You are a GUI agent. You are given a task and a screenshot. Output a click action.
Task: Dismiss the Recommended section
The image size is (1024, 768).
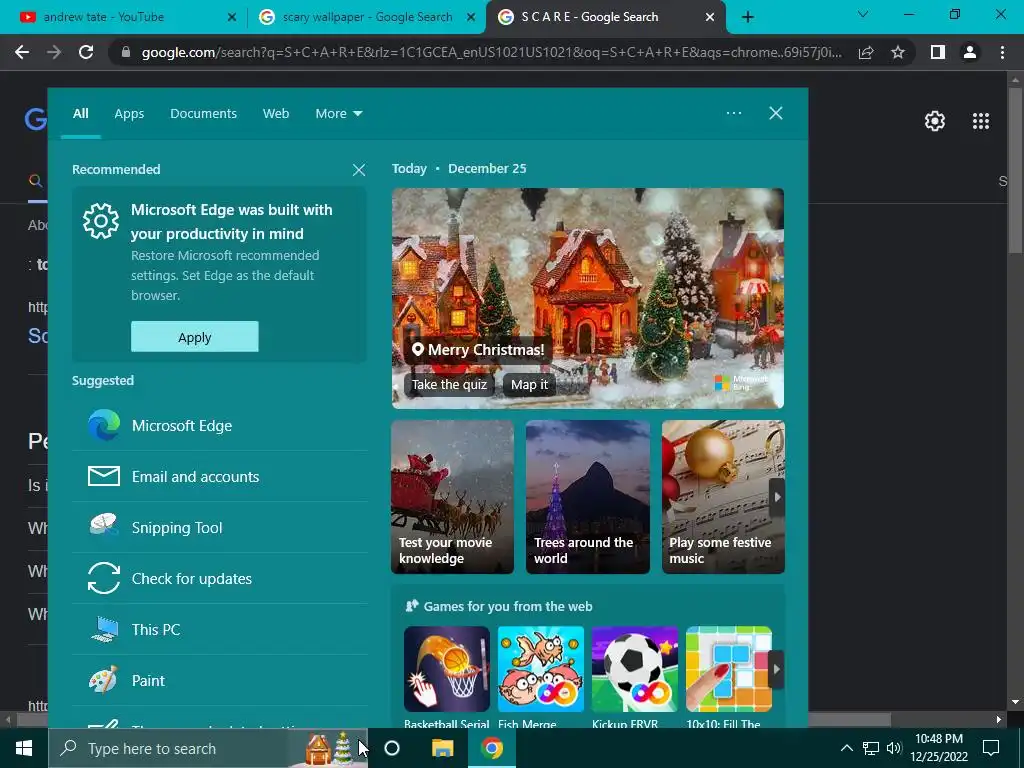[x=359, y=170]
